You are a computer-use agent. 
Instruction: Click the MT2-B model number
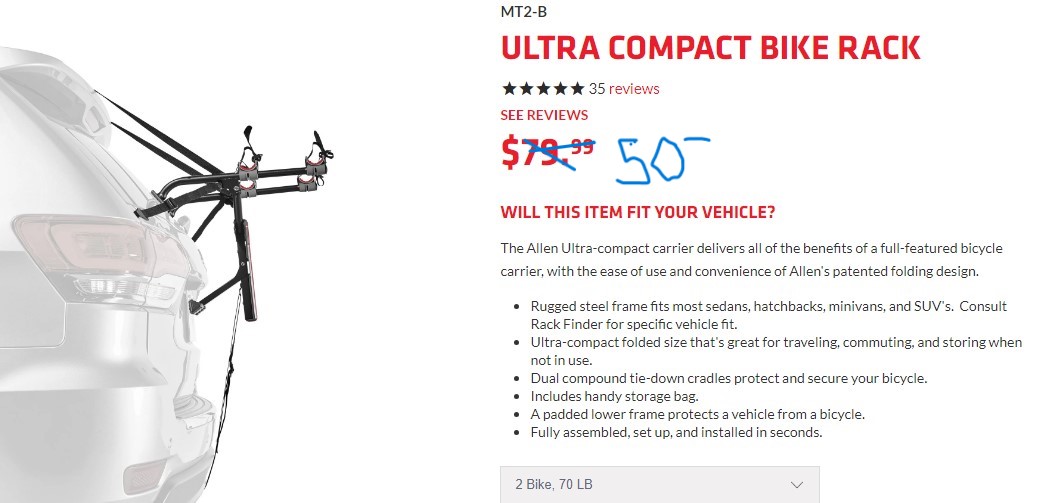(523, 13)
